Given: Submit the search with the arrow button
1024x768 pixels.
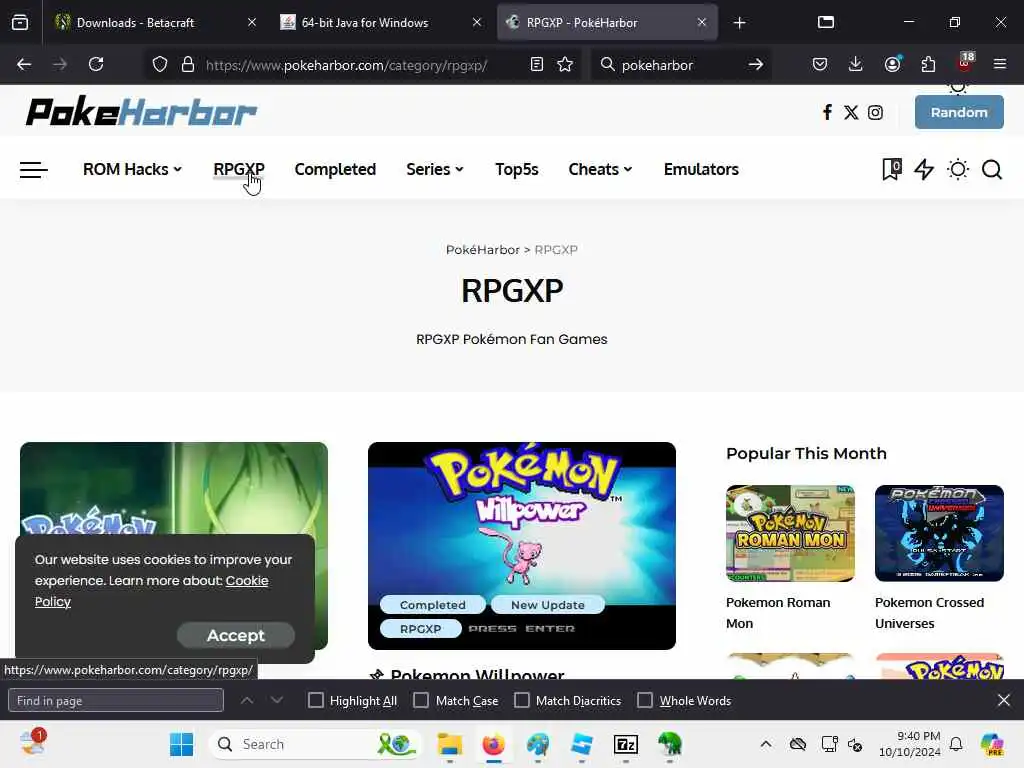Looking at the screenshot, I should pos(756,64).
